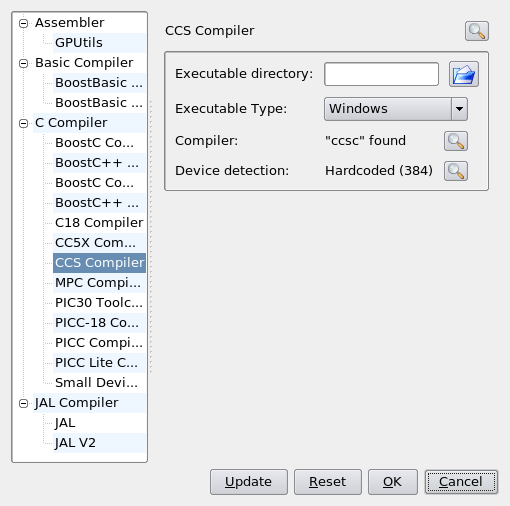Collapse the Assembler tree node
The width and height of the screenshot is (510, 506).
point(23,23)
